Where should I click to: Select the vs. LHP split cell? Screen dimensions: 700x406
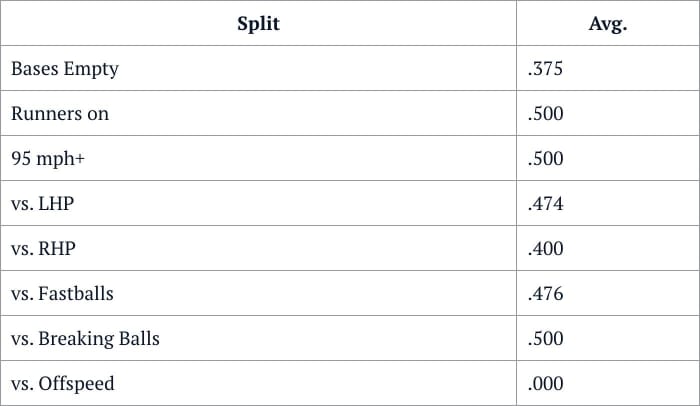pyautogui.click(x=42, y=204)
